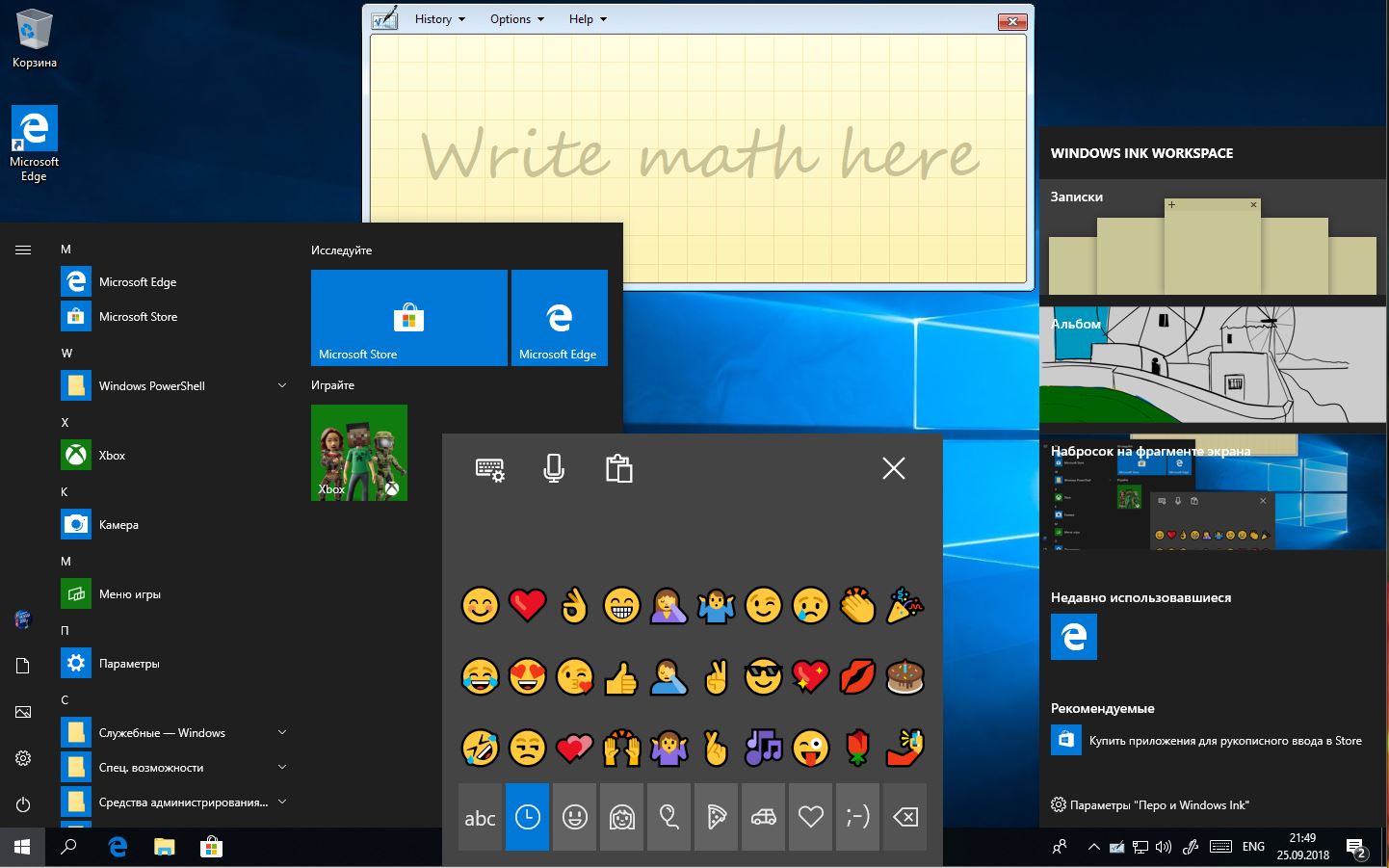
Task: Insert the rose flower emoji
Action: [x=857, y=748]
